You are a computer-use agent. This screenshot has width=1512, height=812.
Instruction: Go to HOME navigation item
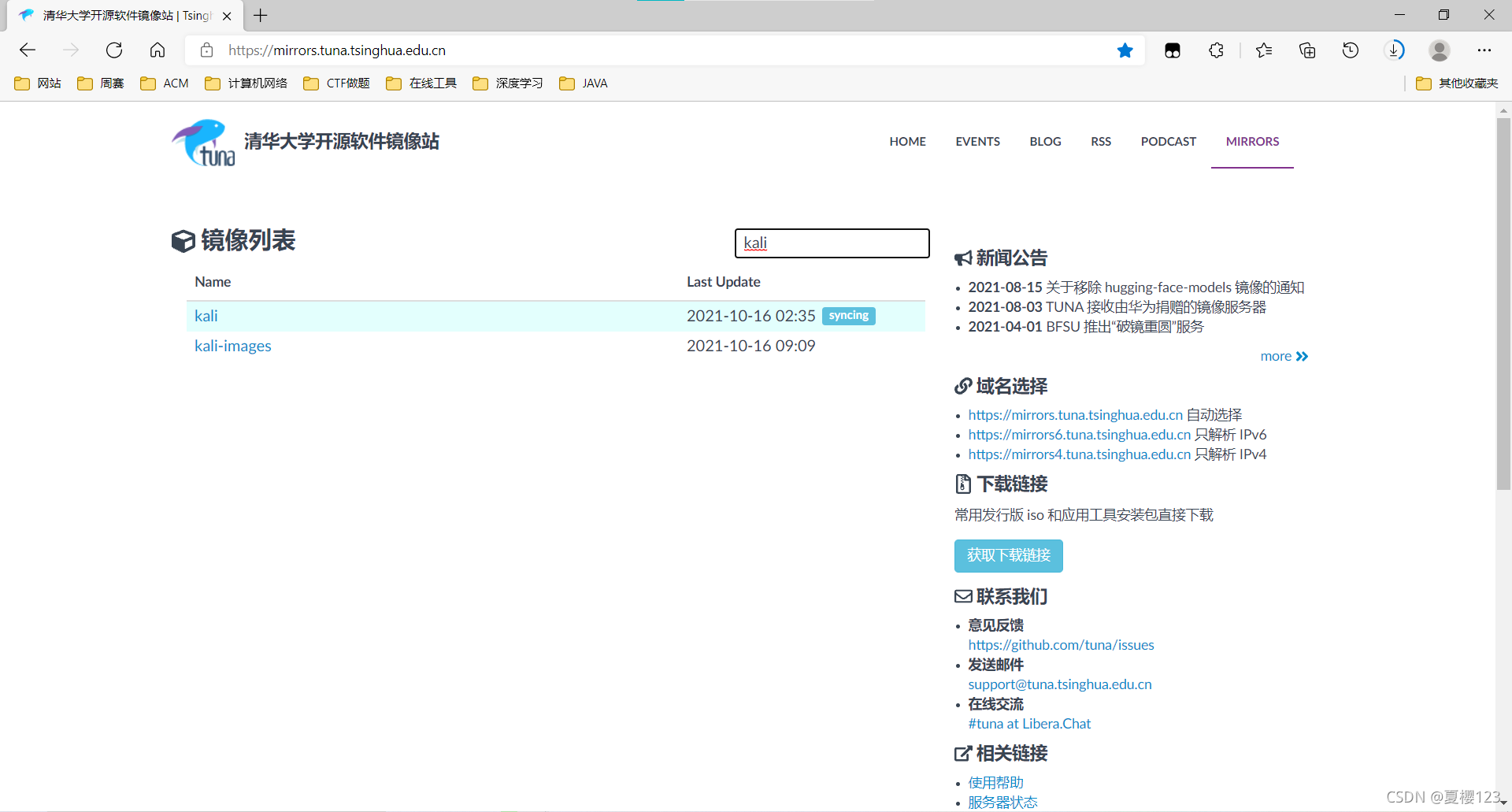907,142
